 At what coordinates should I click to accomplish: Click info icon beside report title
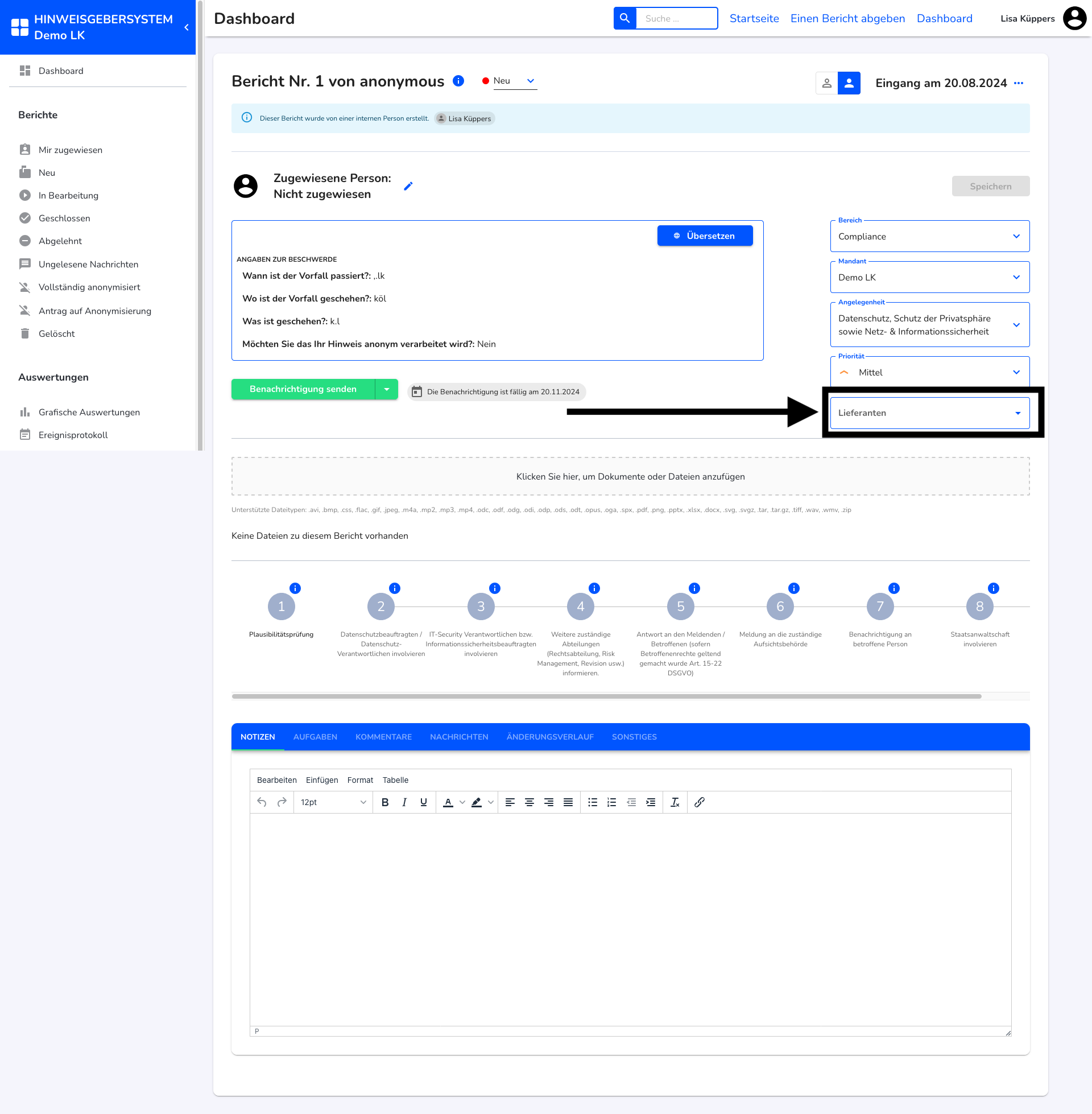[458, 81]
